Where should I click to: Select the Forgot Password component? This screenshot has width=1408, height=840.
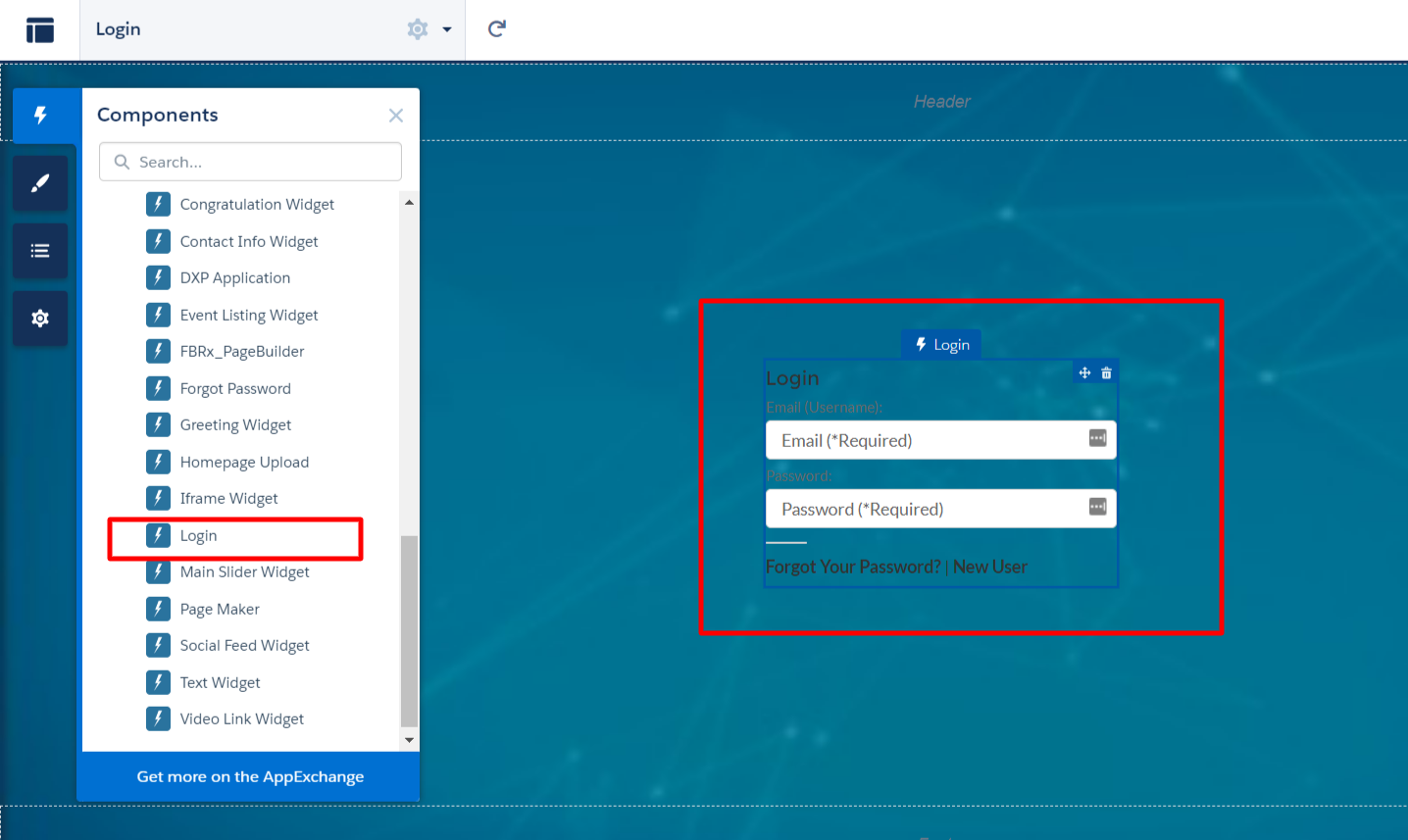point(235,389)
